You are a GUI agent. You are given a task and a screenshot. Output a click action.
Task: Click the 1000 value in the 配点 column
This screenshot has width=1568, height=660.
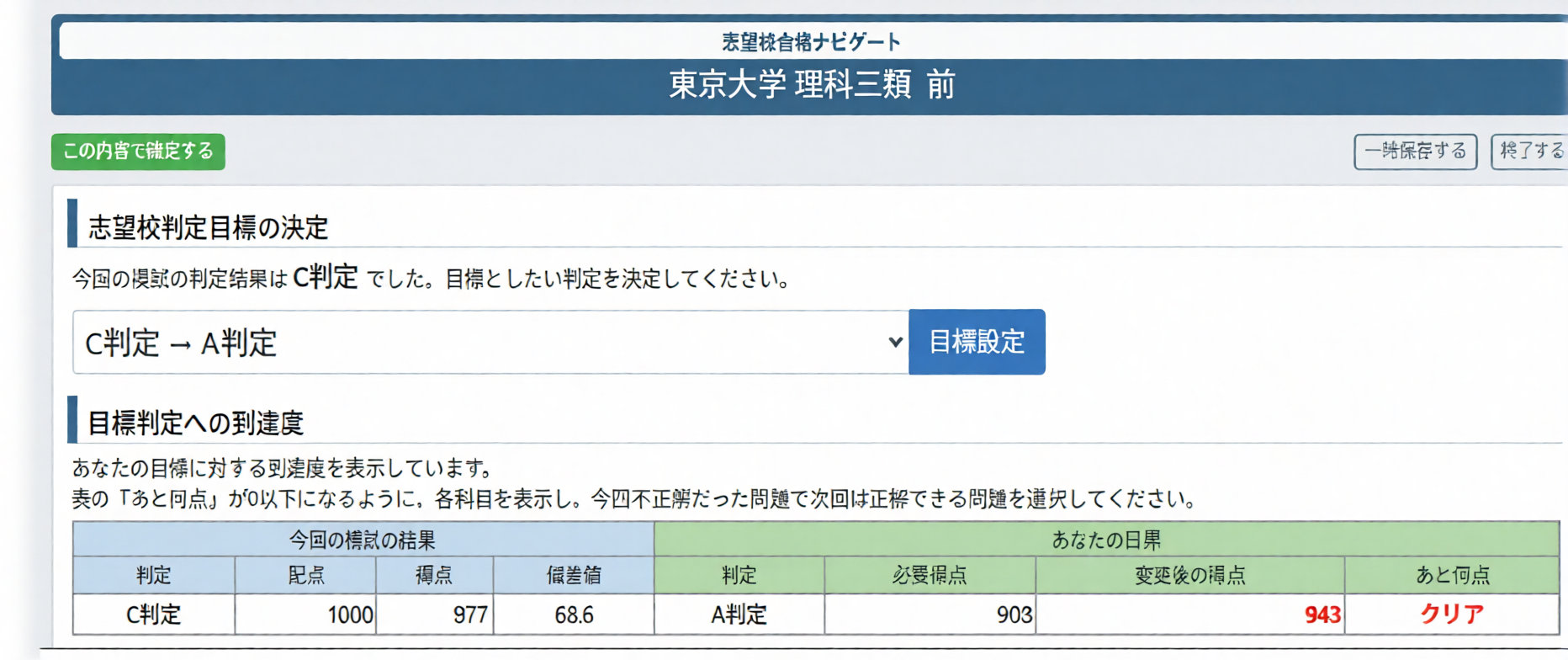pyautogui.click(x=305, y=615)
